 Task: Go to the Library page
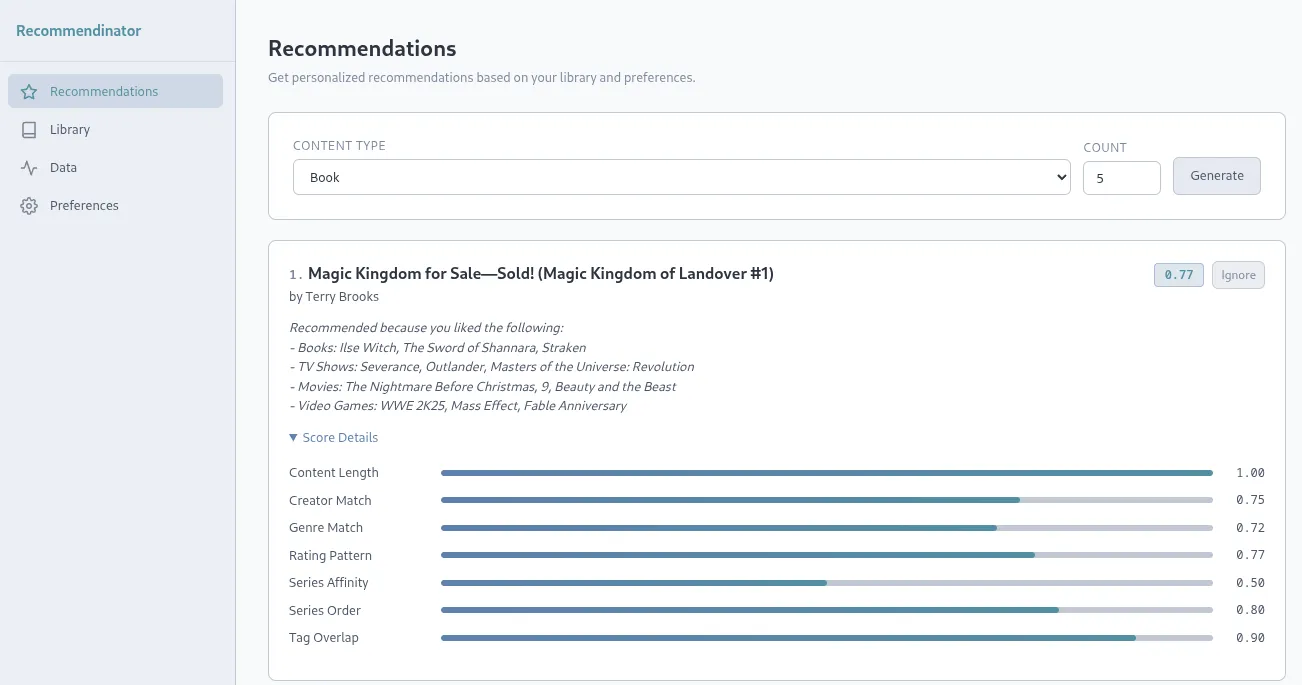pyautogui.click(x=115, y=129)
